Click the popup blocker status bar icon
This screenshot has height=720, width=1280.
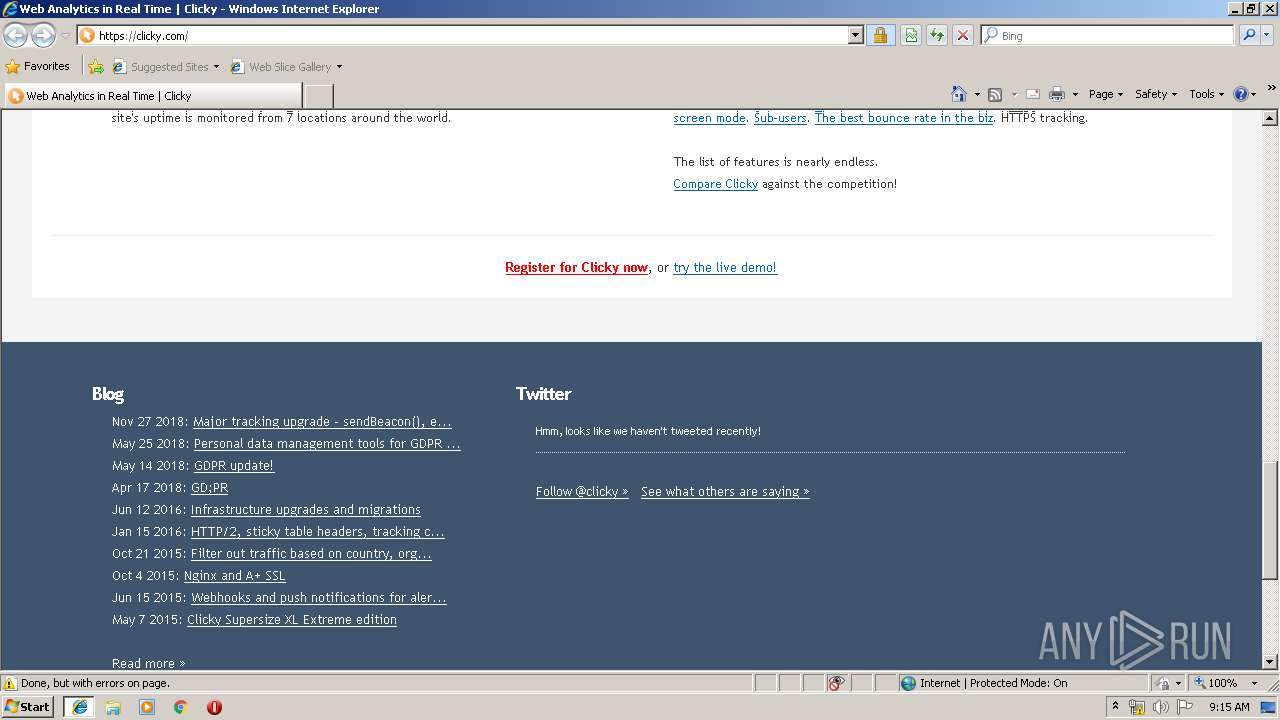coord(837,683)
